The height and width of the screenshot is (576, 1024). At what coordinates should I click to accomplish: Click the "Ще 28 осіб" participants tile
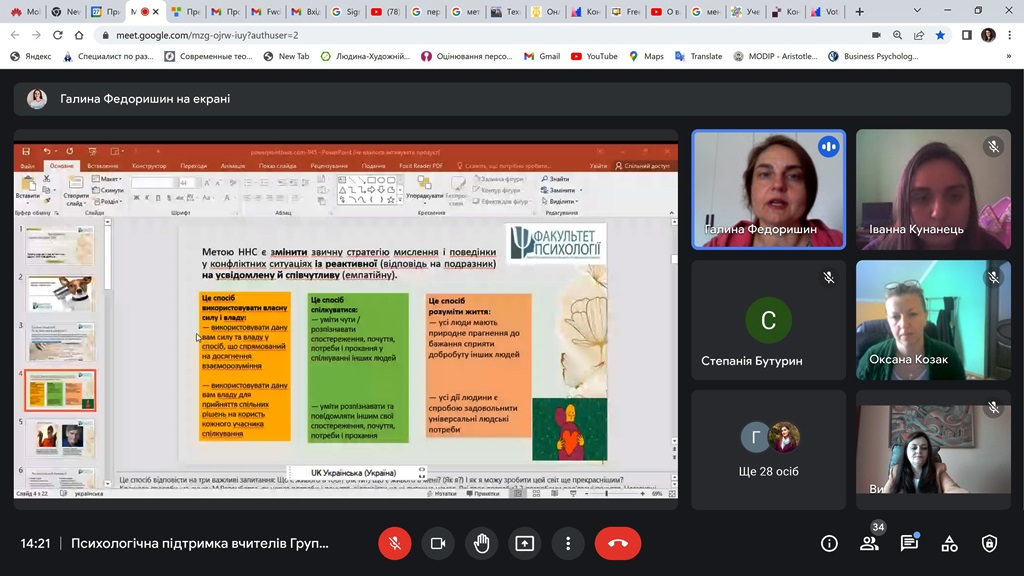(x=768, y=448)
